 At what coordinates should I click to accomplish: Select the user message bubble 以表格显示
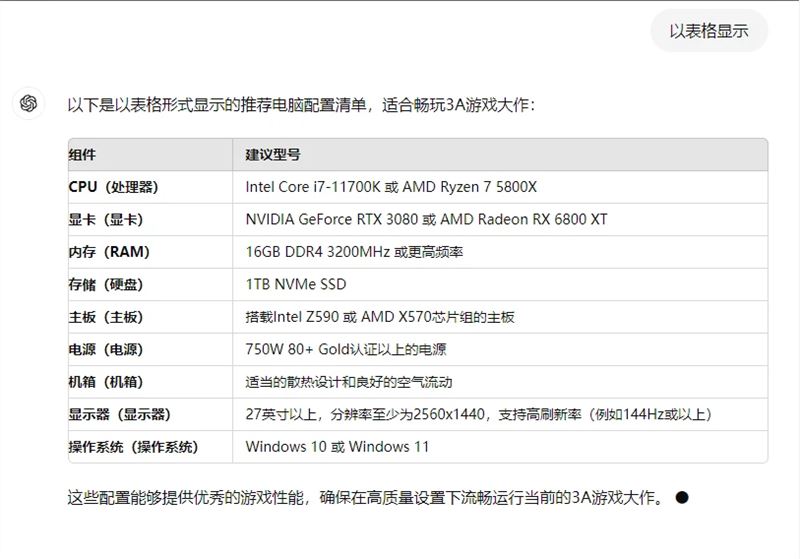(x=709, y=31)
